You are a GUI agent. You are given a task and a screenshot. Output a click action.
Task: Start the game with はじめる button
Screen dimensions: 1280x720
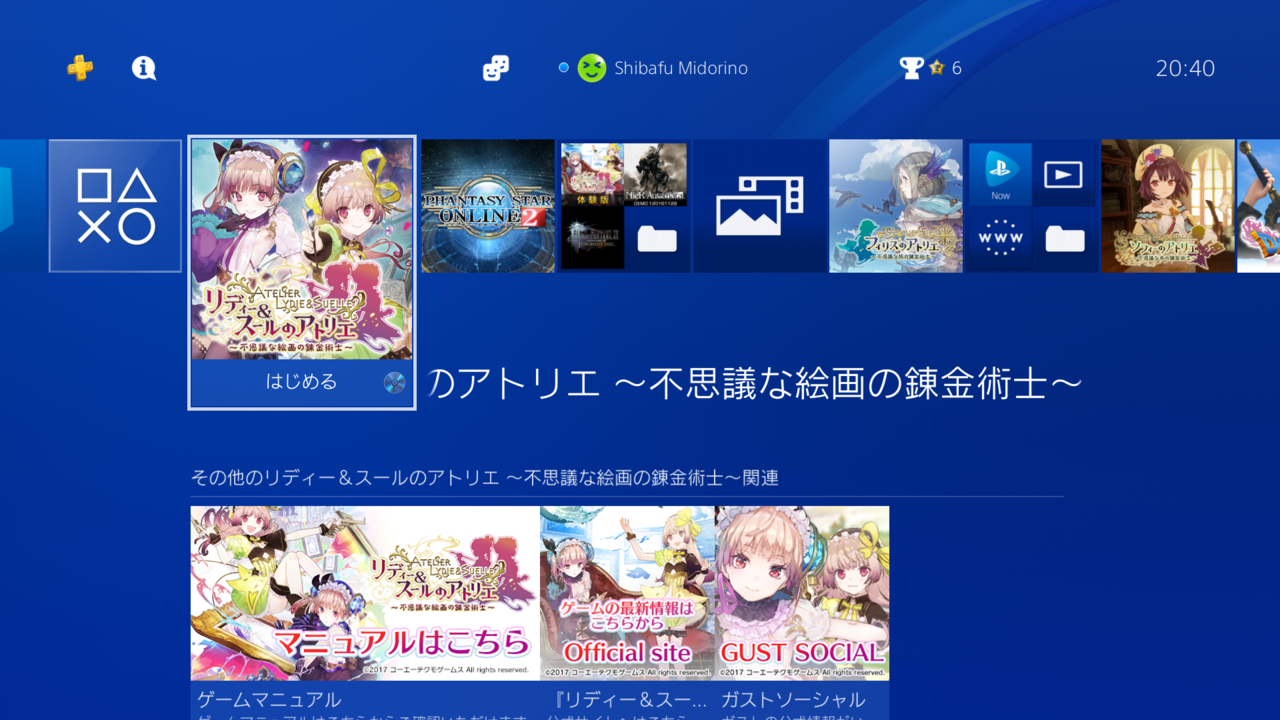(x=302, y=383)
